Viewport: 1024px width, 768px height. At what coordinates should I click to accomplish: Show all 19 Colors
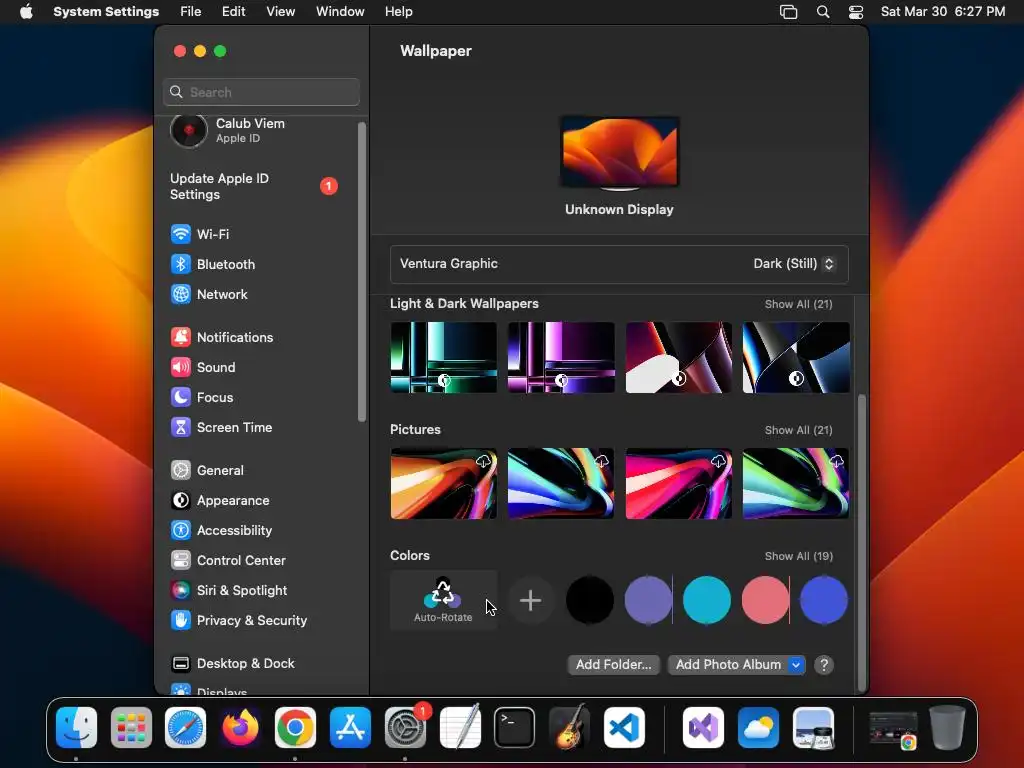coord(798,556)
